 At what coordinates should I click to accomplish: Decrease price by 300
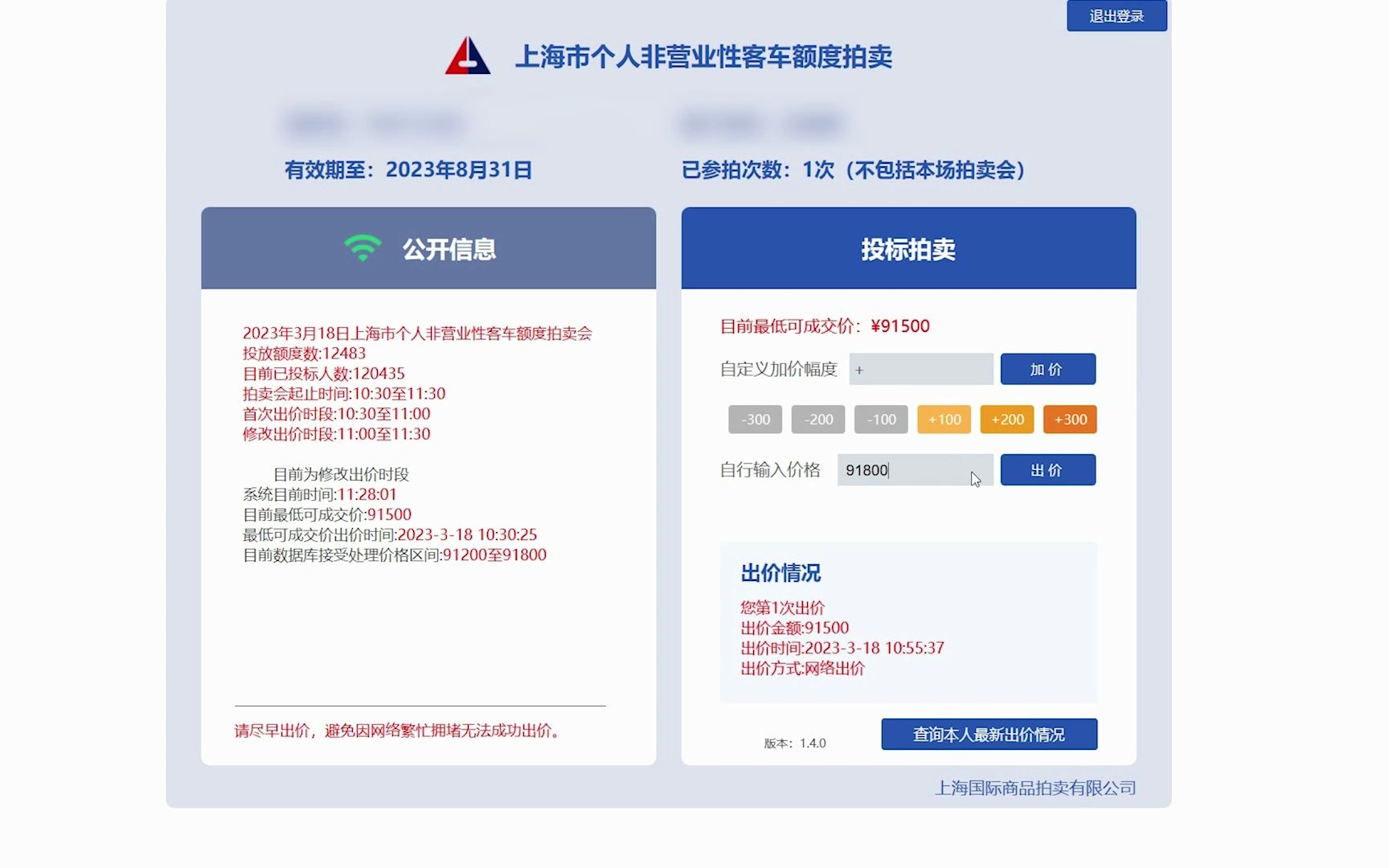[x=756, y=420]
